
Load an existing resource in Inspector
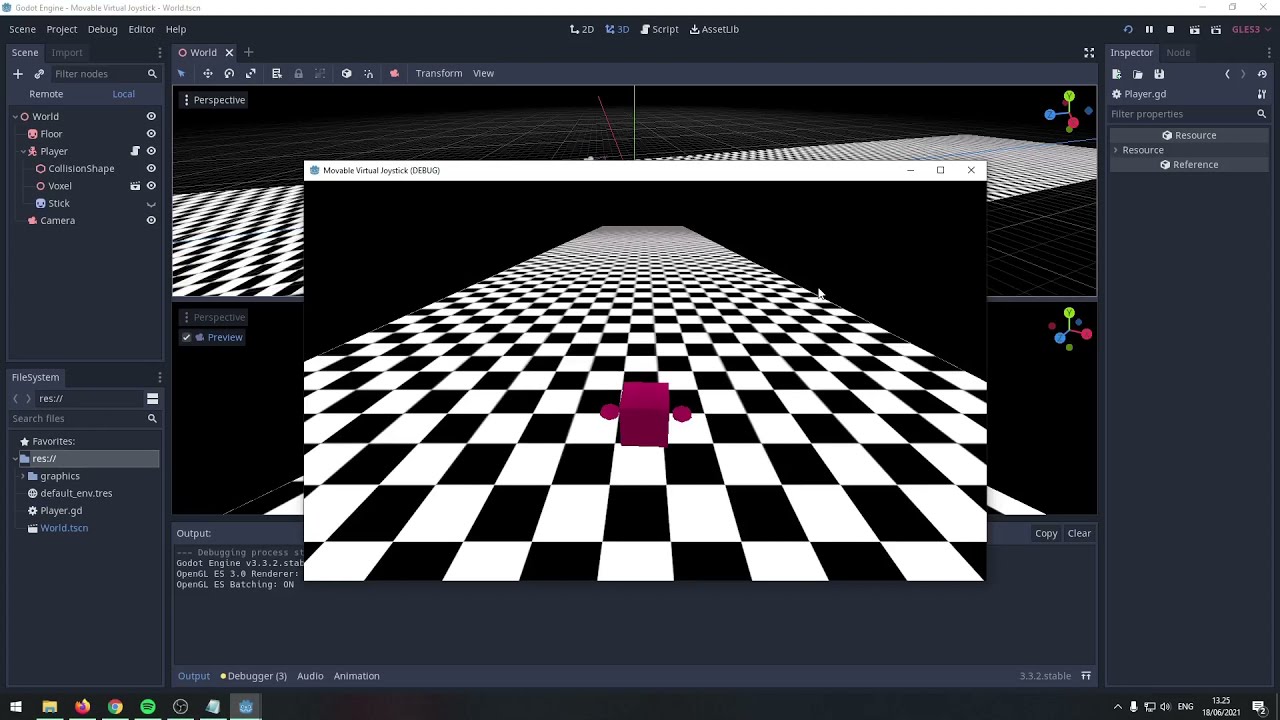[1138, 74]
